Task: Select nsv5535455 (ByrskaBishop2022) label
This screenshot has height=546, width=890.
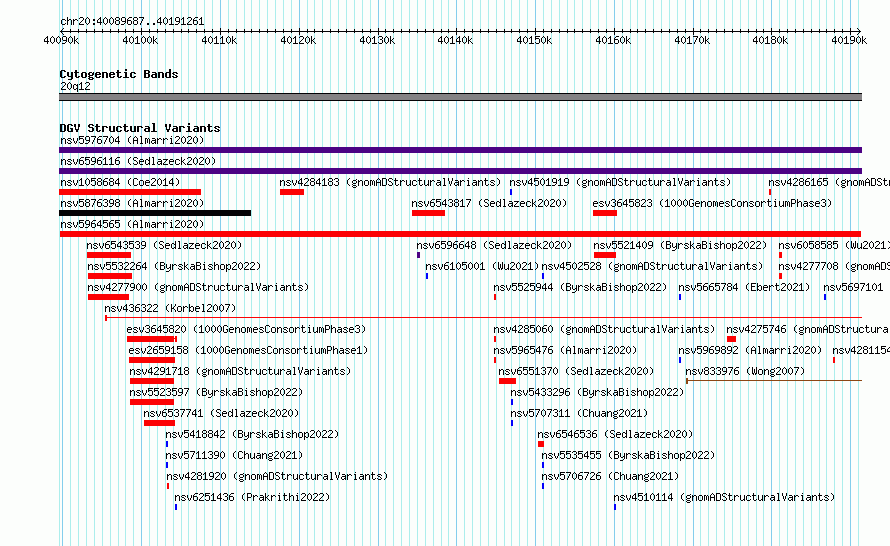Action: pyautogui.click(x=628, y=455)
